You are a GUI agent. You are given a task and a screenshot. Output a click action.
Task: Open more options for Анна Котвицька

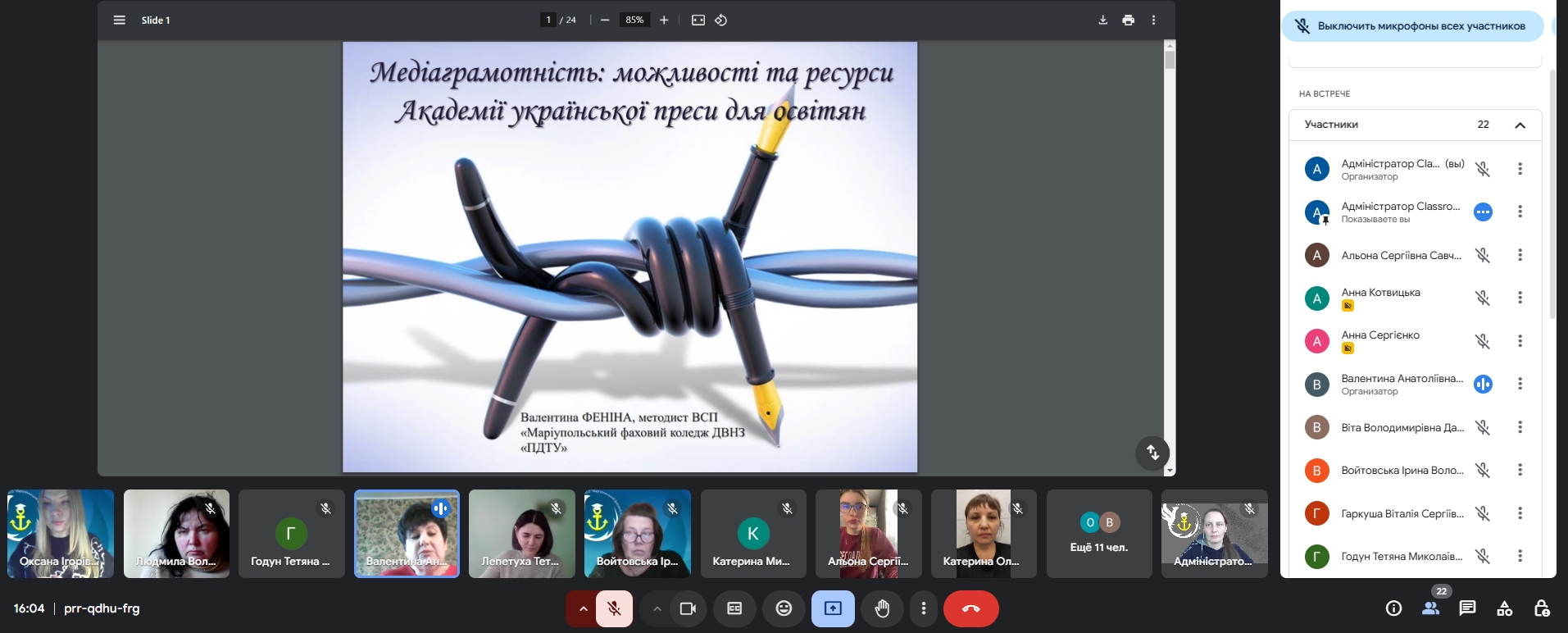[x=1520, y=298]
